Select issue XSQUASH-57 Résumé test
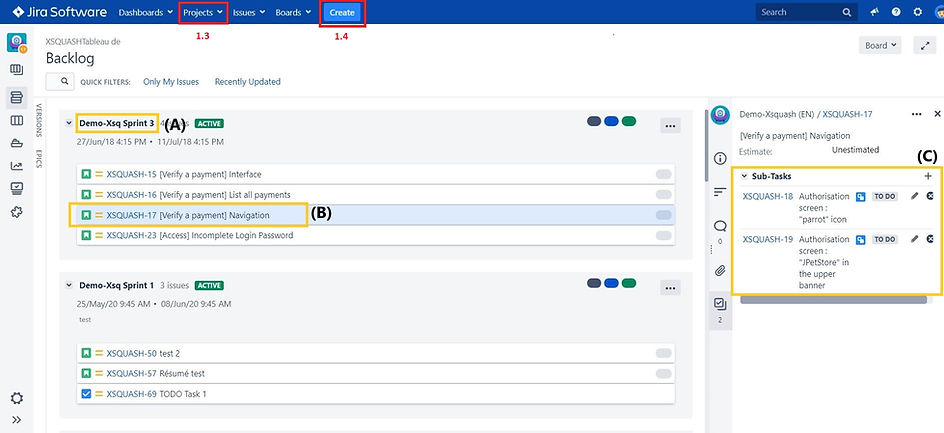944x433 pixels. pyautogui.click(x=376, y=373)
